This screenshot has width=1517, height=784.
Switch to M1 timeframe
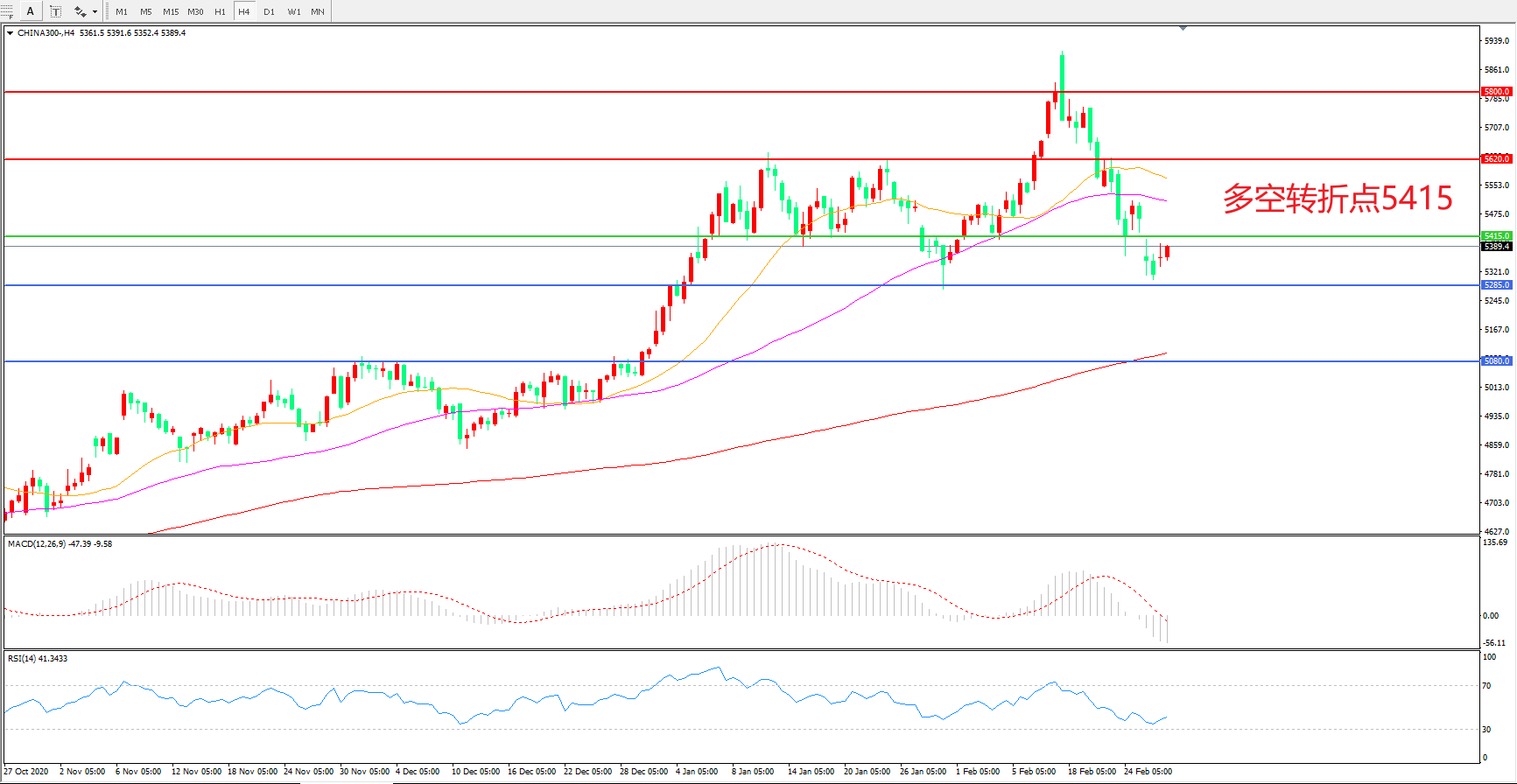122,11
